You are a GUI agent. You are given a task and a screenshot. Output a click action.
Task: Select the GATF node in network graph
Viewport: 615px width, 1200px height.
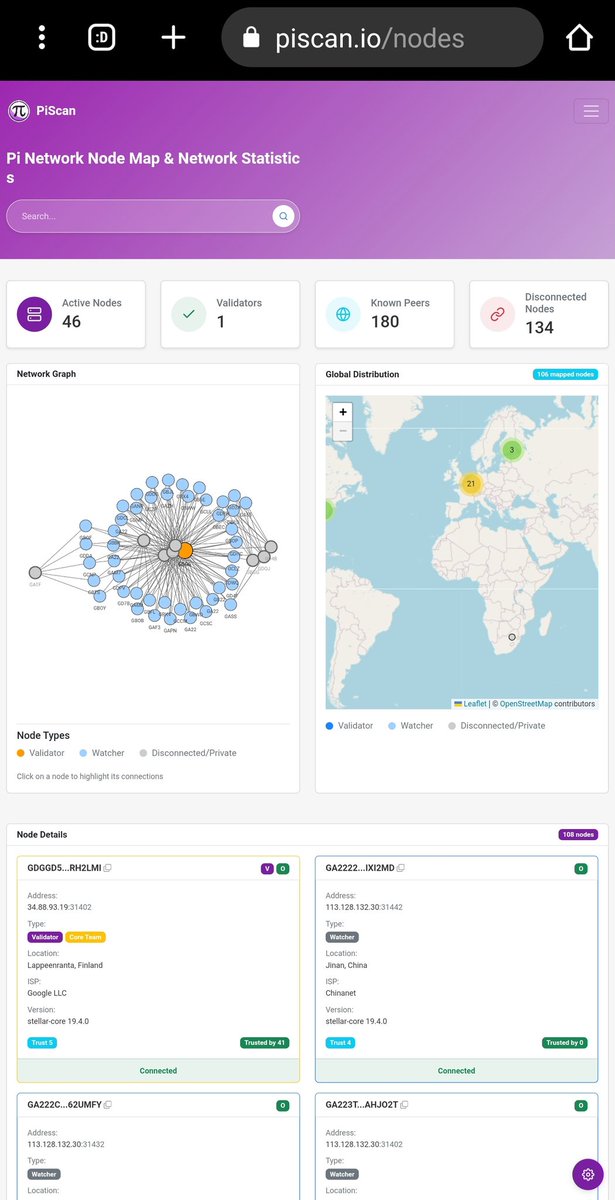click(35, 573)
